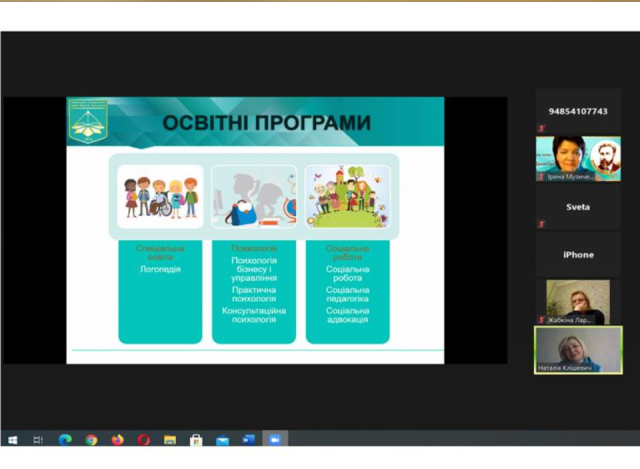Click the Task View icon in taskbar
Image resolution: width=640 pixels, height=469 pixels.
click(x=39, y=439)
